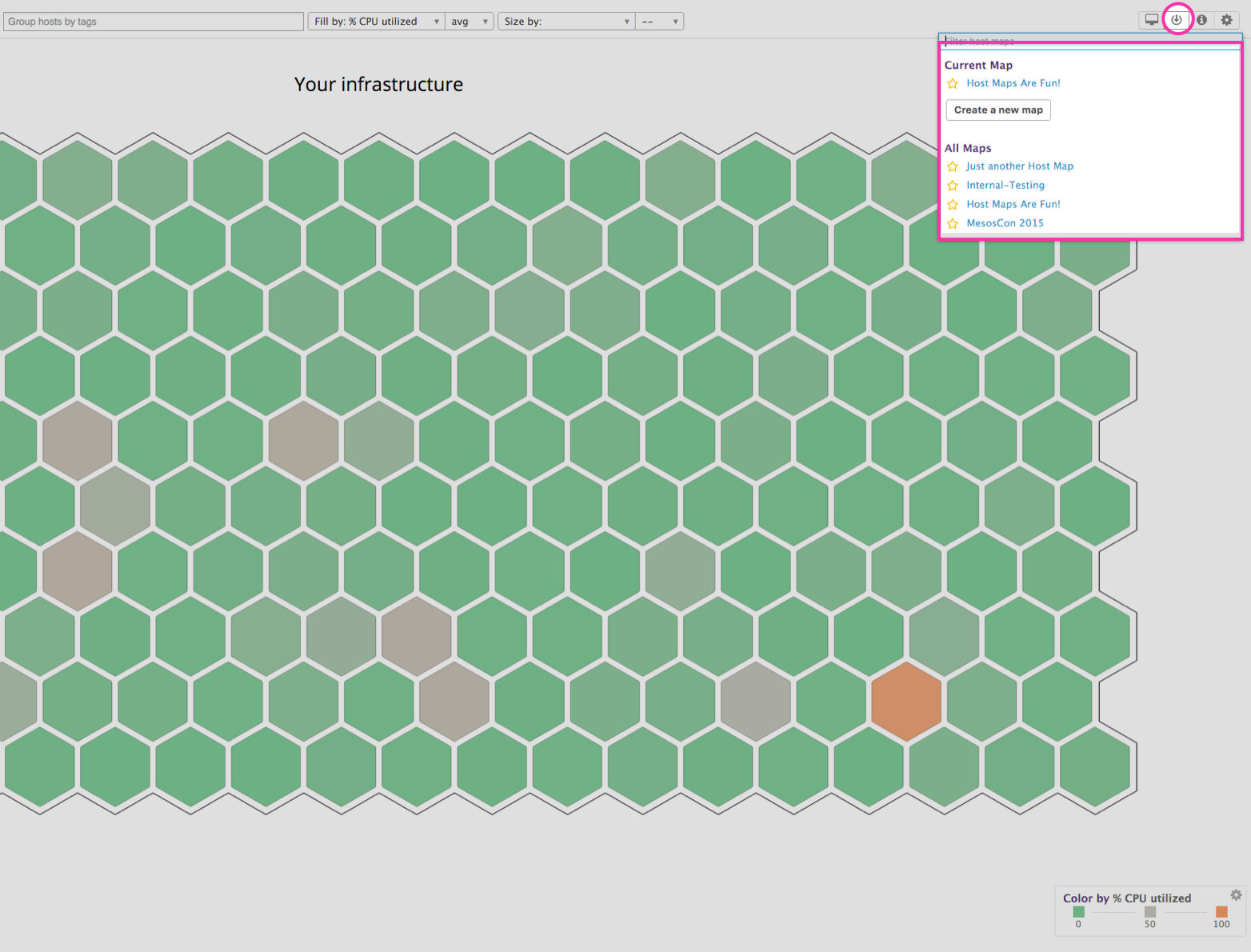Favorite the MesosCon 2015 map
The image size is (1251, 952).
click(x=953, y=223)
